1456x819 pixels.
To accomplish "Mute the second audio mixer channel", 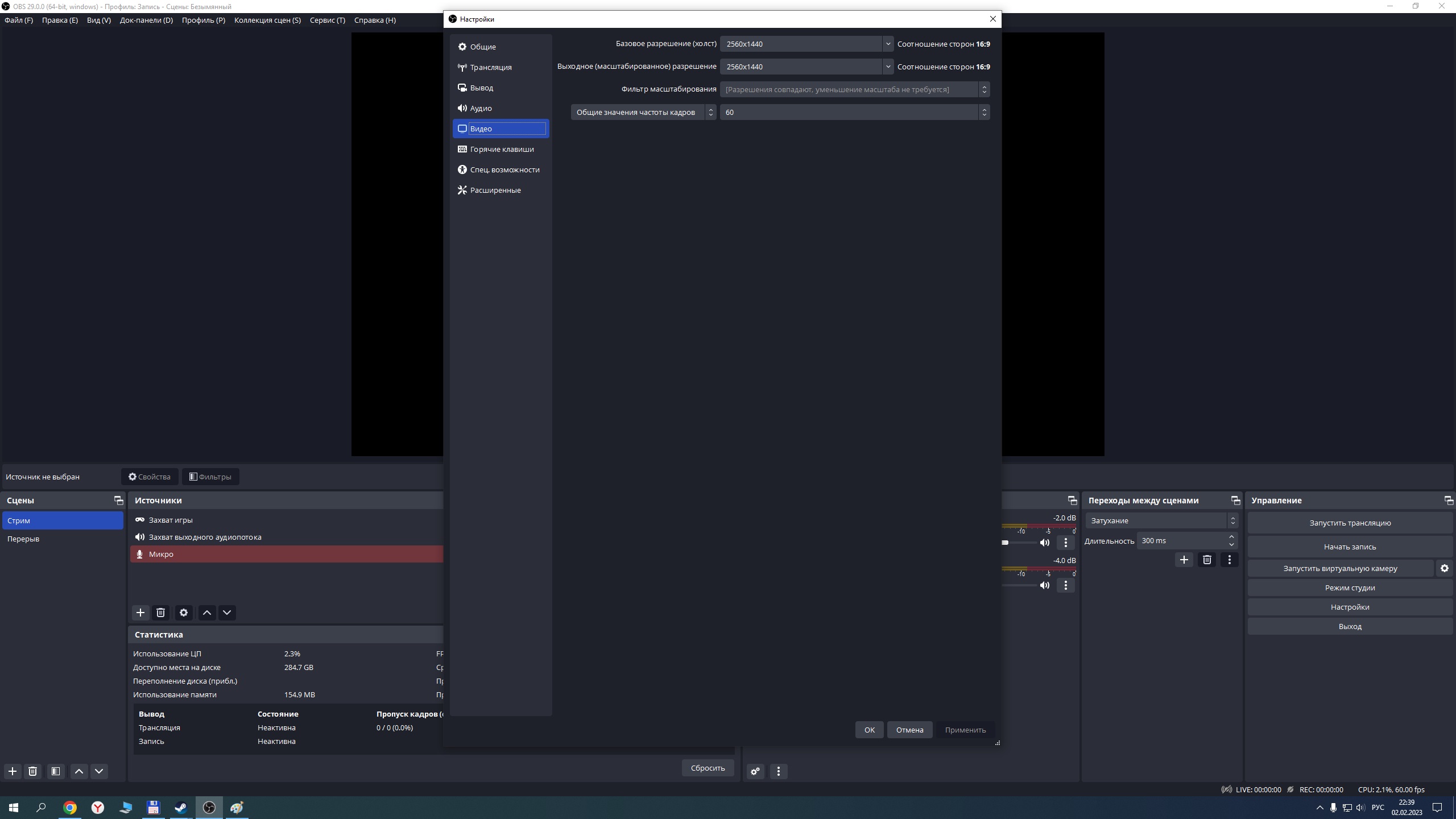I will pyautogui.click(x=1045, y=585).
